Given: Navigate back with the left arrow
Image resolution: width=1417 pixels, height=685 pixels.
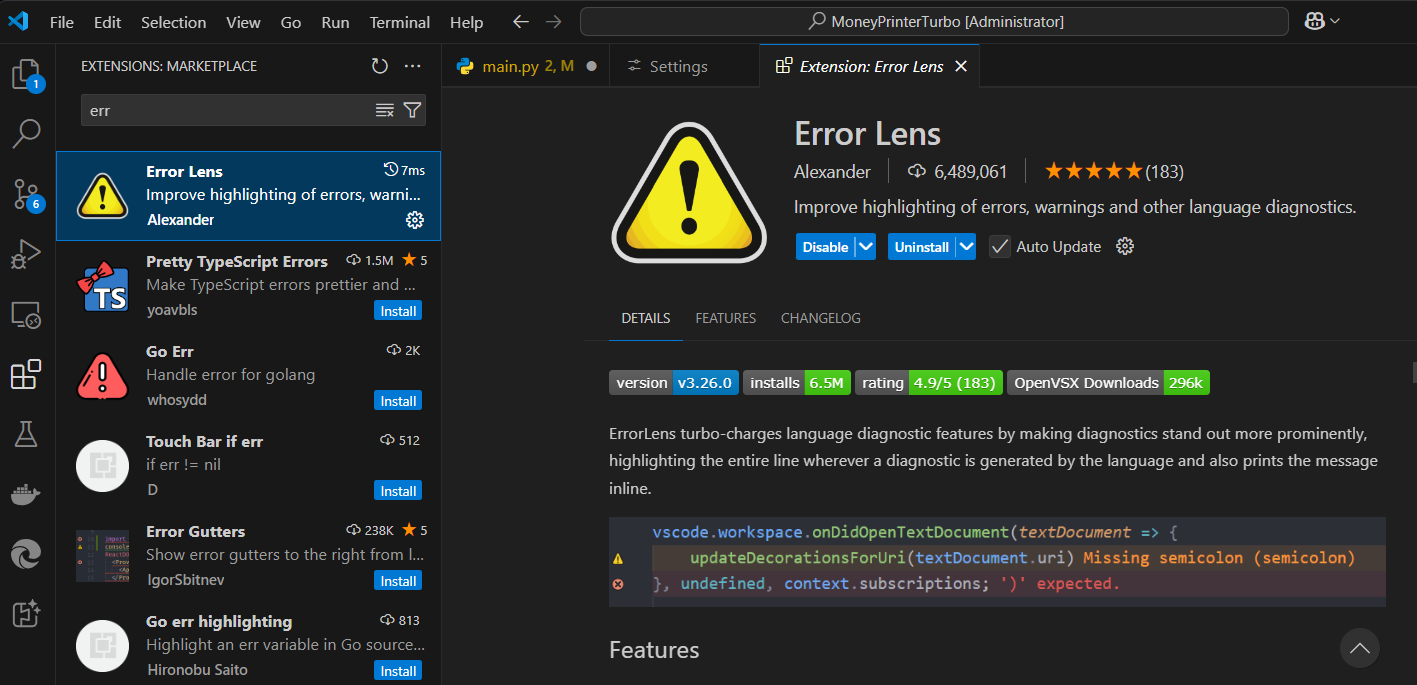Looking at the screenshot, I should (x=520, y=21).
